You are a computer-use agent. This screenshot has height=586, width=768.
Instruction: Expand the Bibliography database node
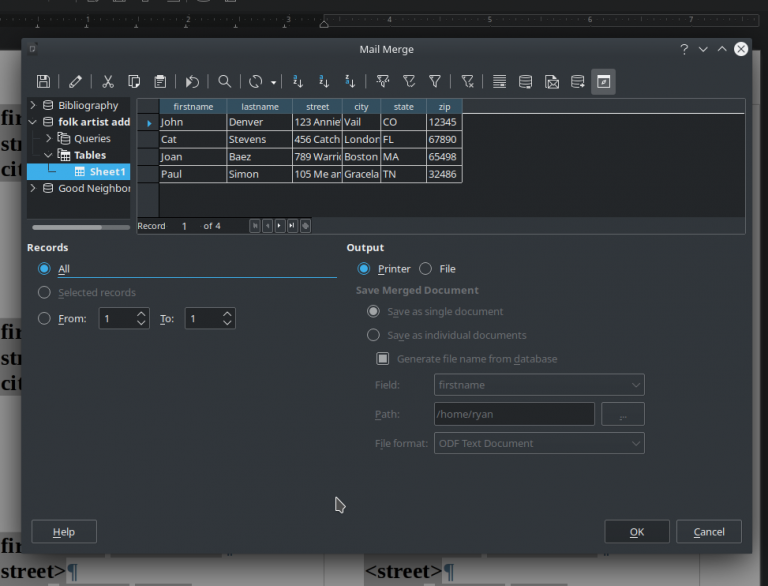coord(33,105)
